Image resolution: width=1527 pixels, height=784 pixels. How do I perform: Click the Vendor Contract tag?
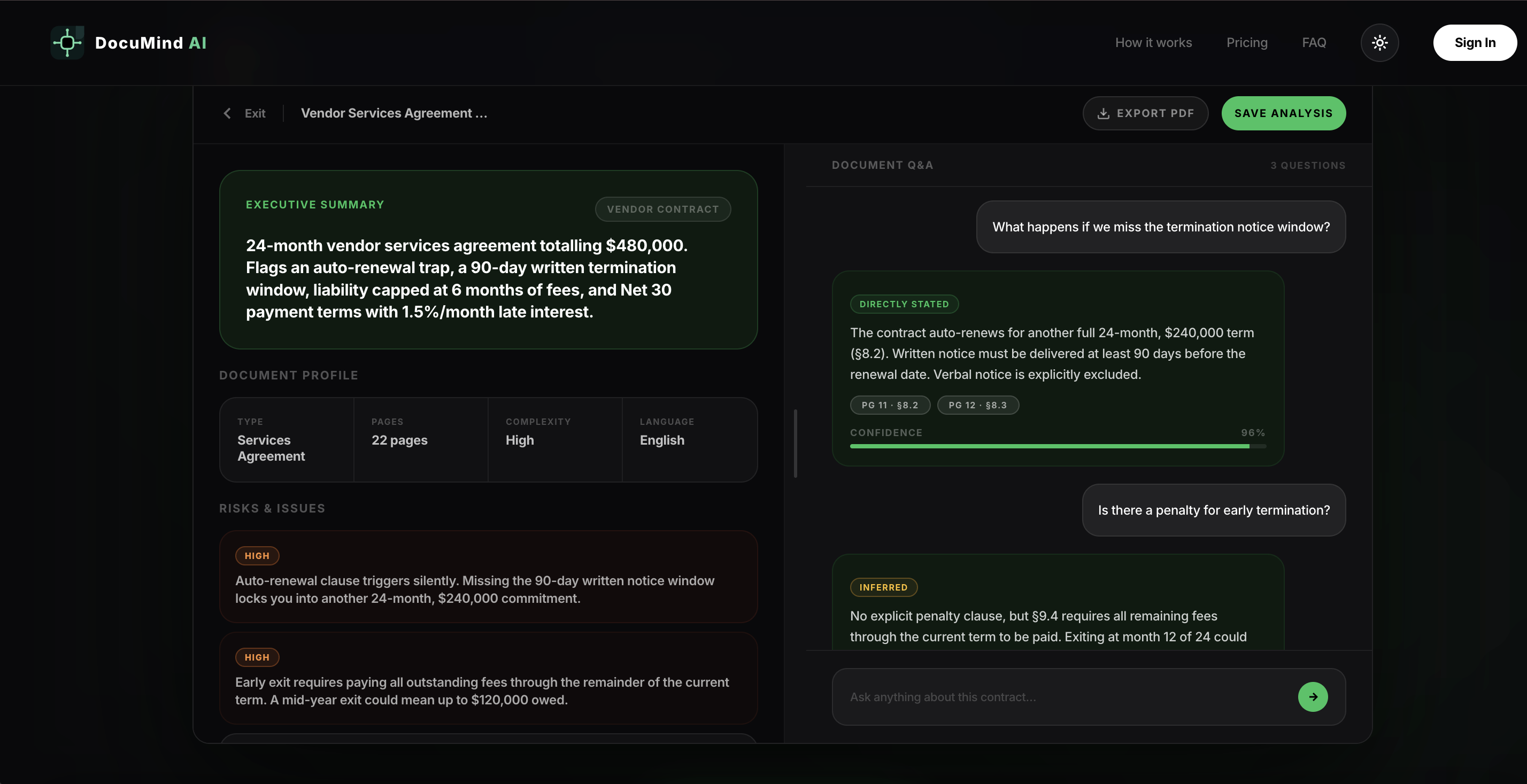(663, 209)
